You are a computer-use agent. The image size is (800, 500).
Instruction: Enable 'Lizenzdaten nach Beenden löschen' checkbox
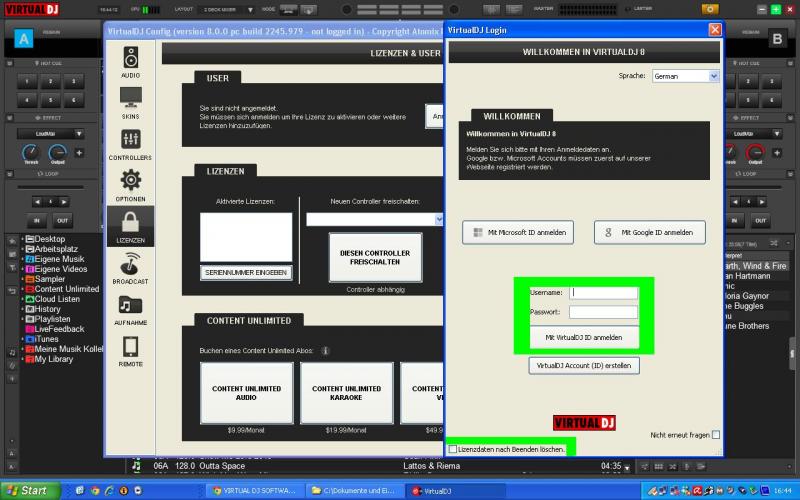[453, 450]
